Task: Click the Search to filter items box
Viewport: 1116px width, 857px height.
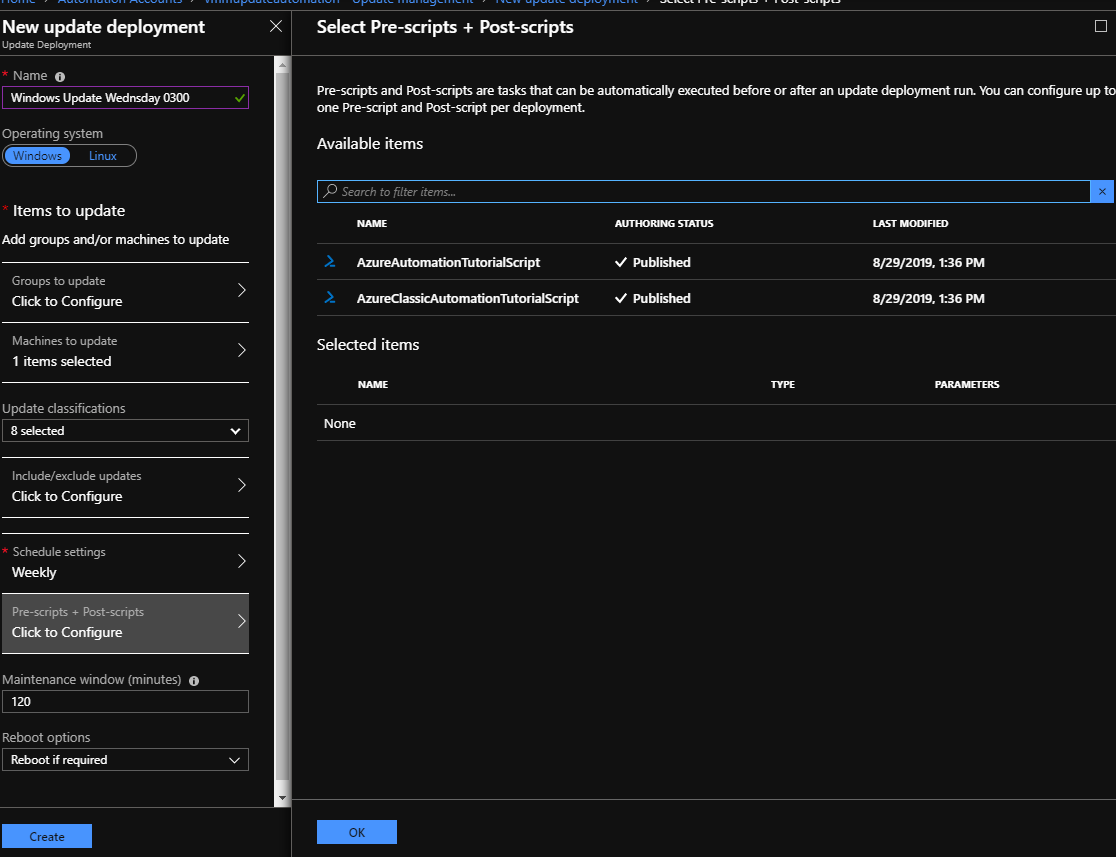Action: tap(703, 191)
